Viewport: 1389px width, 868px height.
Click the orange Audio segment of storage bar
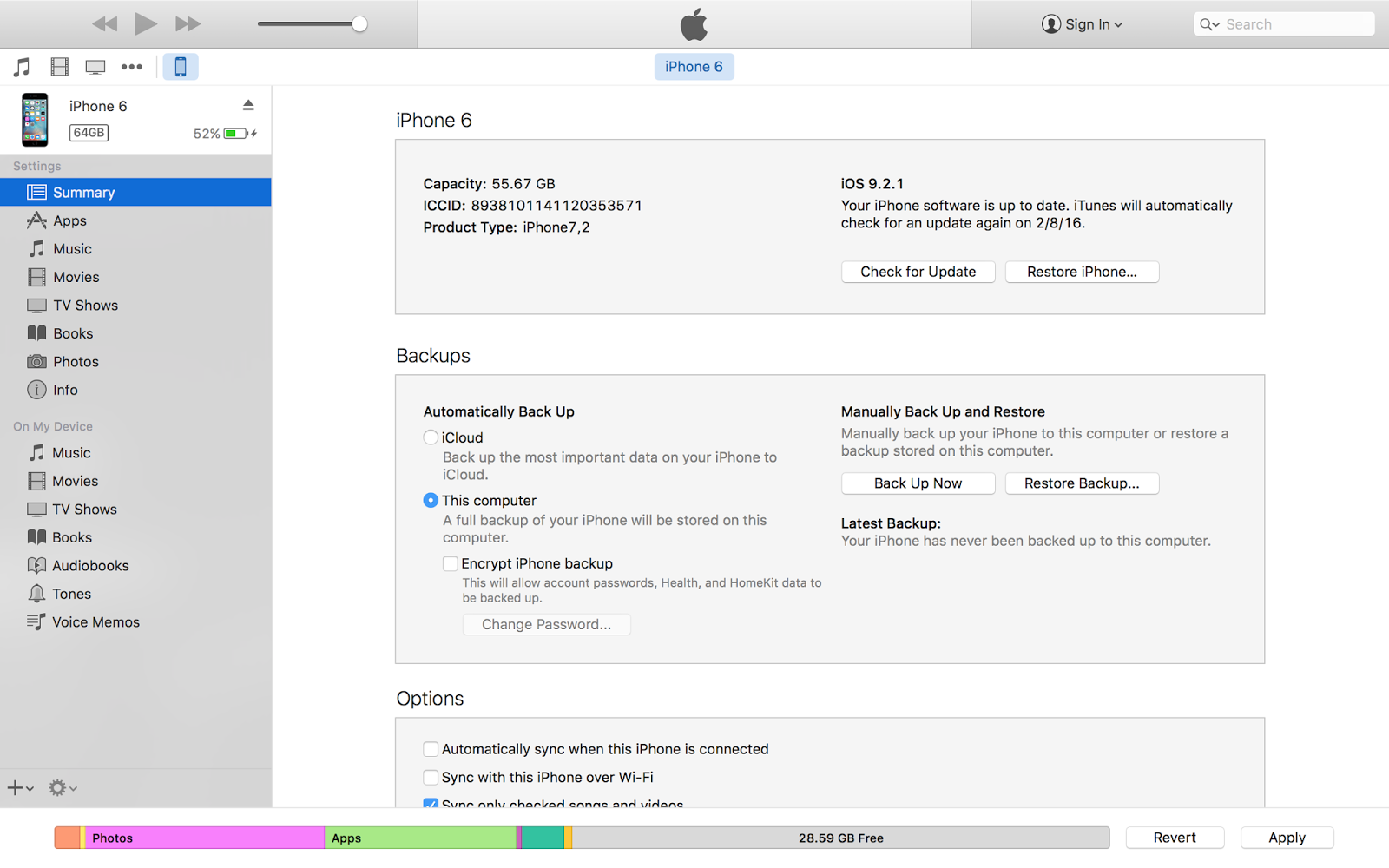(67, 838)
